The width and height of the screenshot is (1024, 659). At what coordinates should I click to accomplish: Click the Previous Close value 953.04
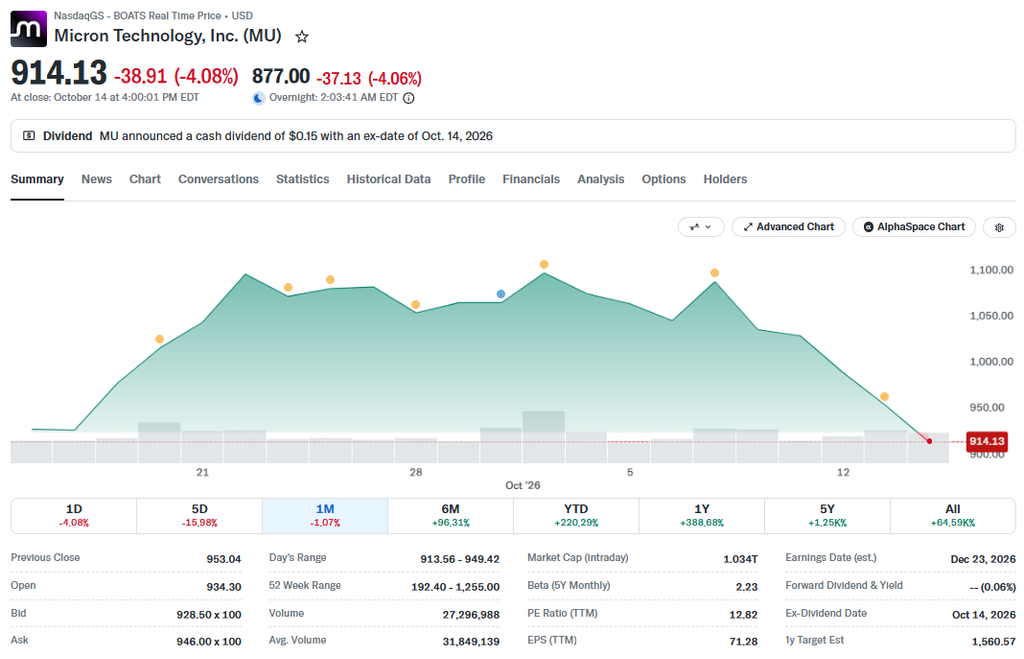(224, 559)
